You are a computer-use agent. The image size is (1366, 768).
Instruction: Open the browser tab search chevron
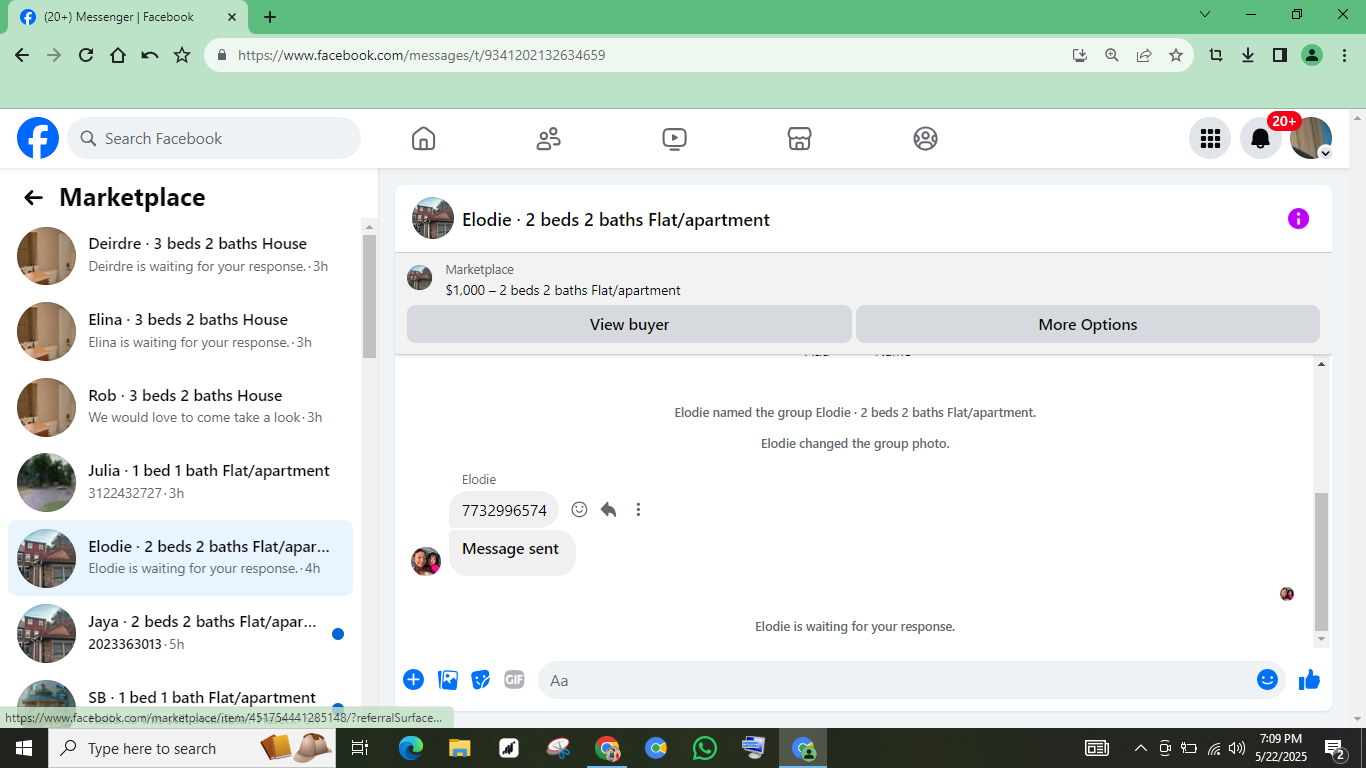pyautogui.click(x=1205, y=15)
